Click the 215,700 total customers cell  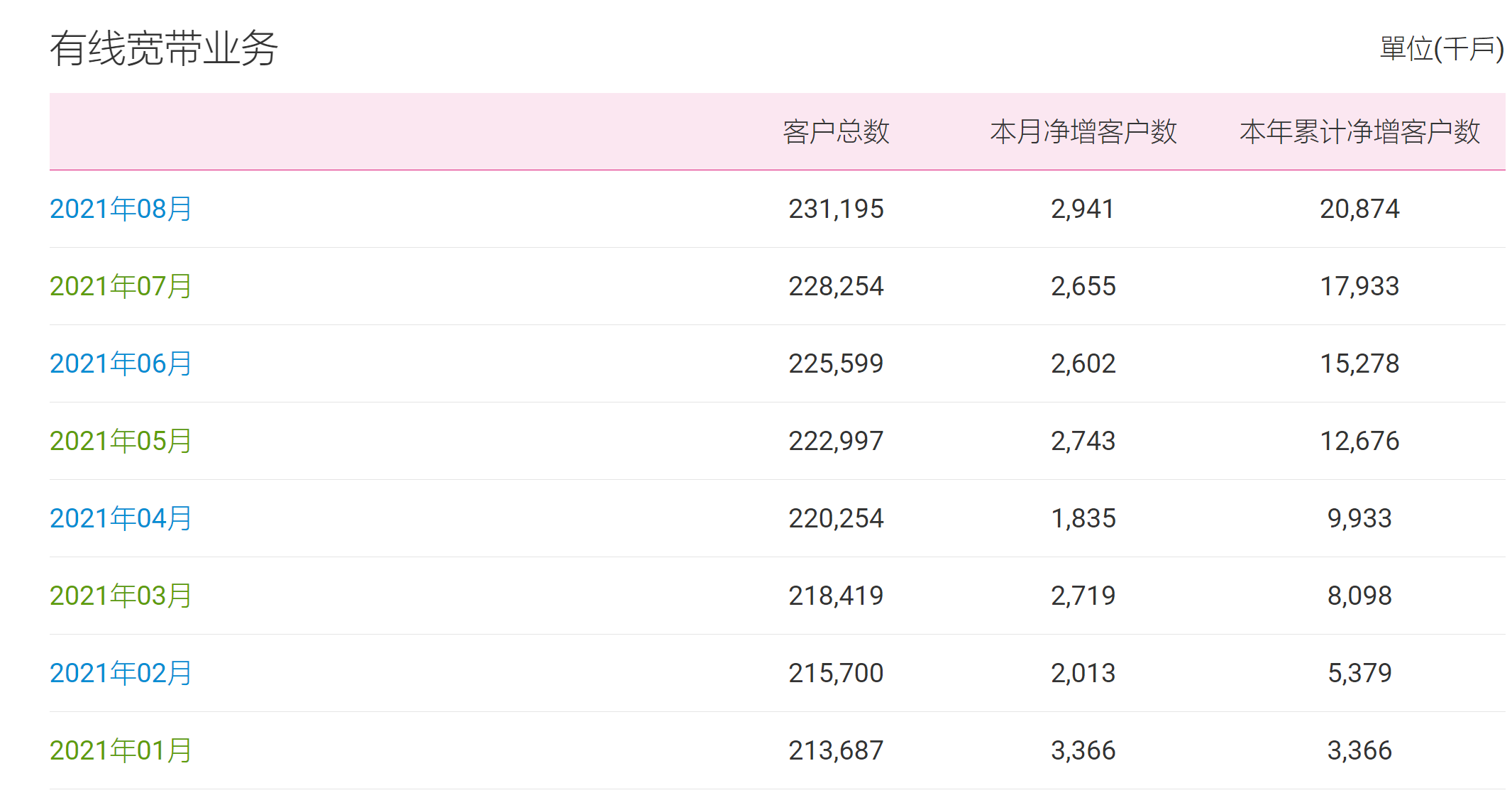pyautogui.click(x=836, y=673)
